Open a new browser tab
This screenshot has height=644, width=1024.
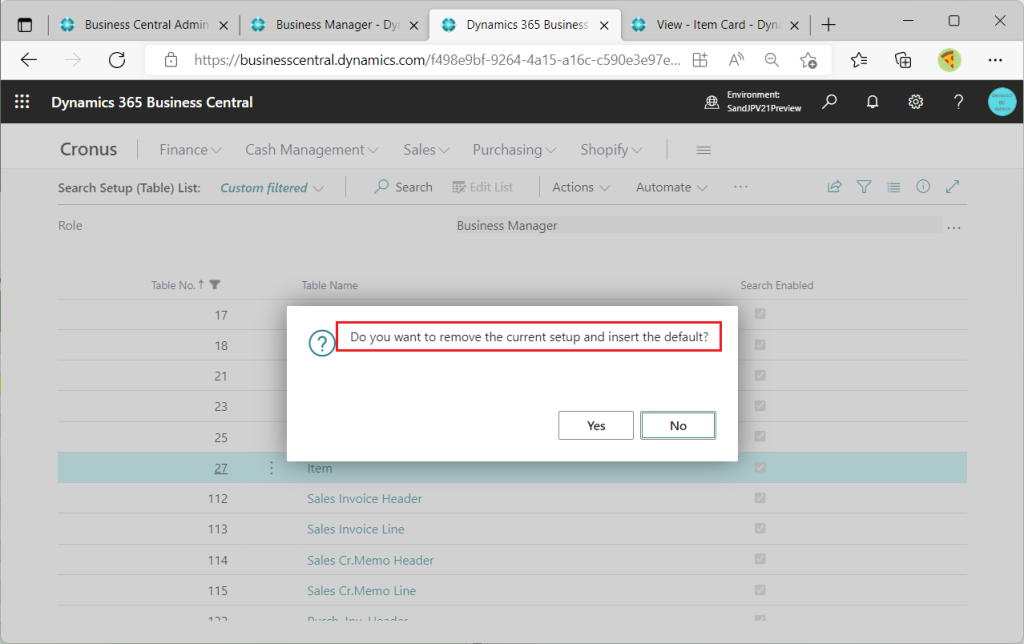(x=829, y=25)
